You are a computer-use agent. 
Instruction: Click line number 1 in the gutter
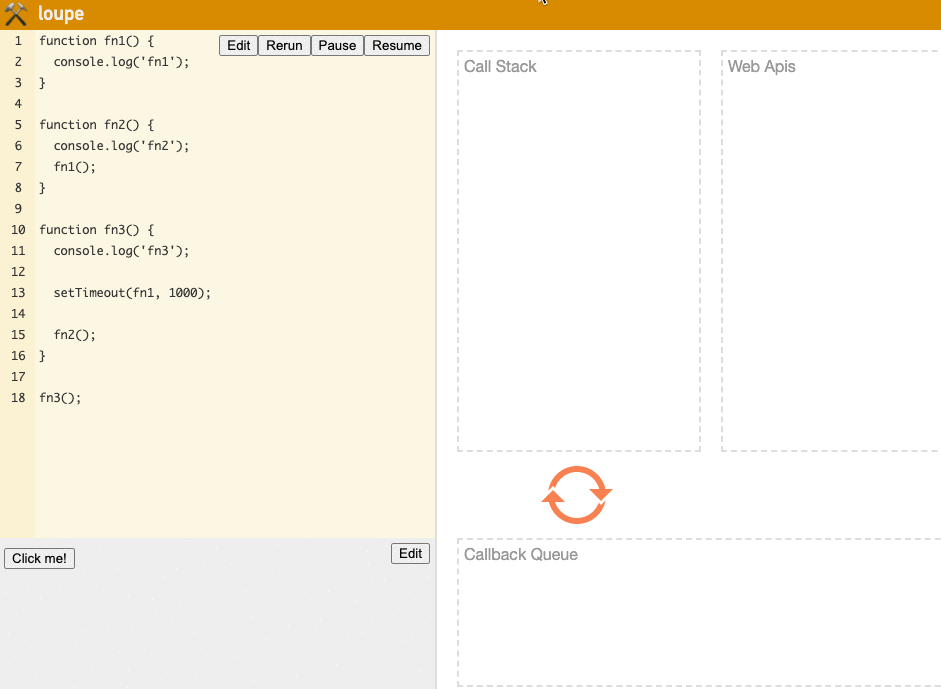[18, 41]
